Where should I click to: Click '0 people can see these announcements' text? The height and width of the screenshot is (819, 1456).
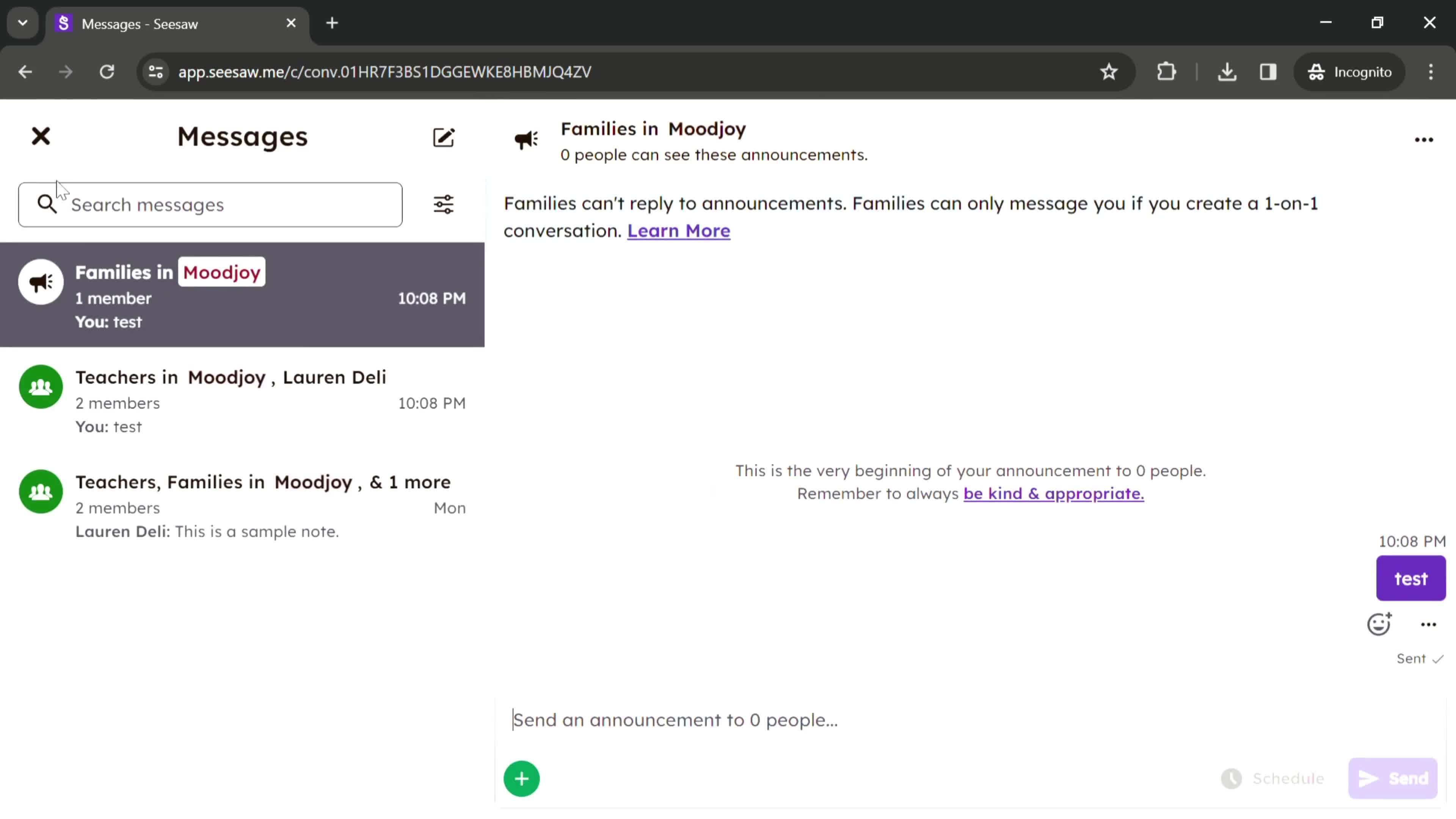point(714,155)
